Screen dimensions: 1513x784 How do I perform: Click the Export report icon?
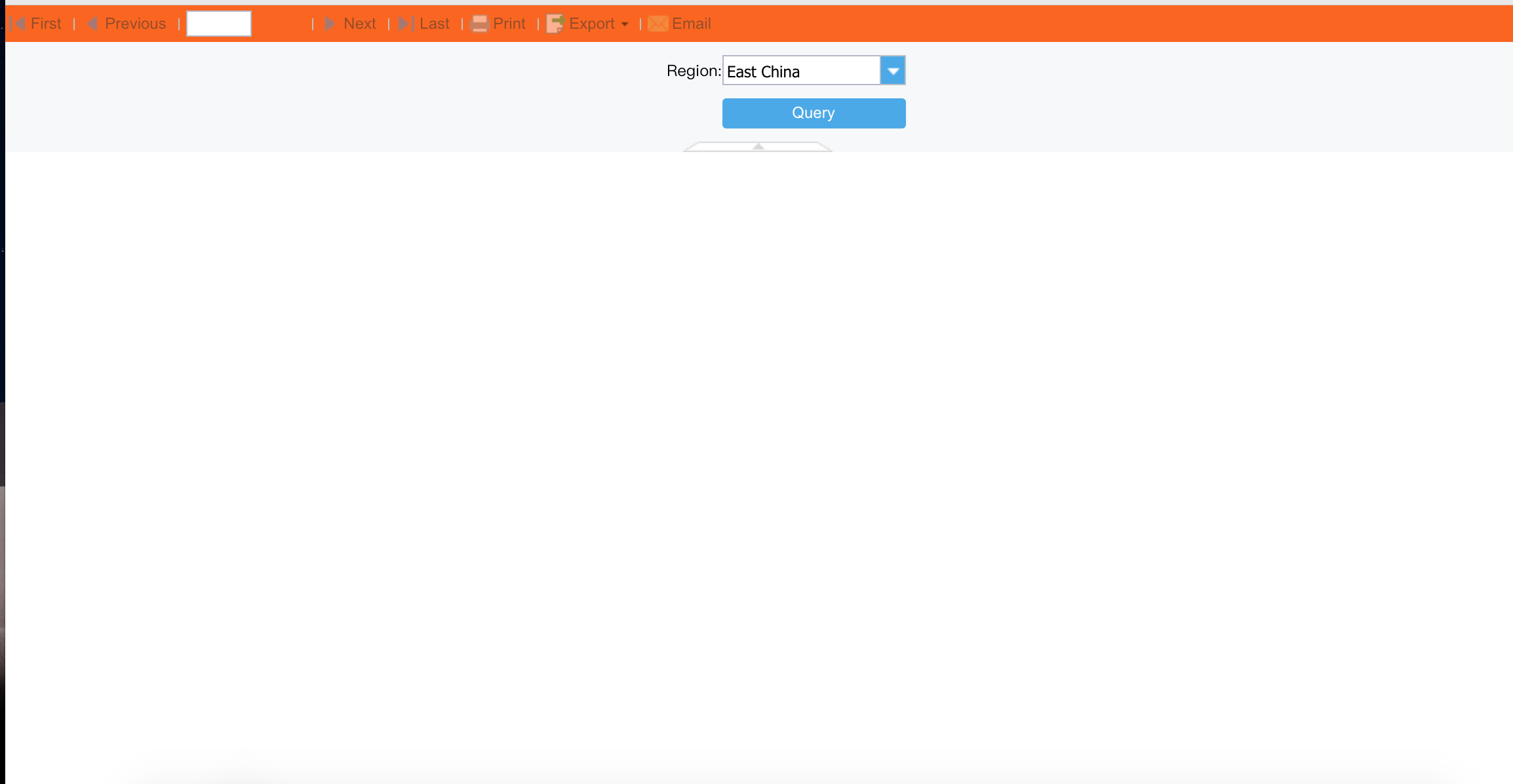554,24
